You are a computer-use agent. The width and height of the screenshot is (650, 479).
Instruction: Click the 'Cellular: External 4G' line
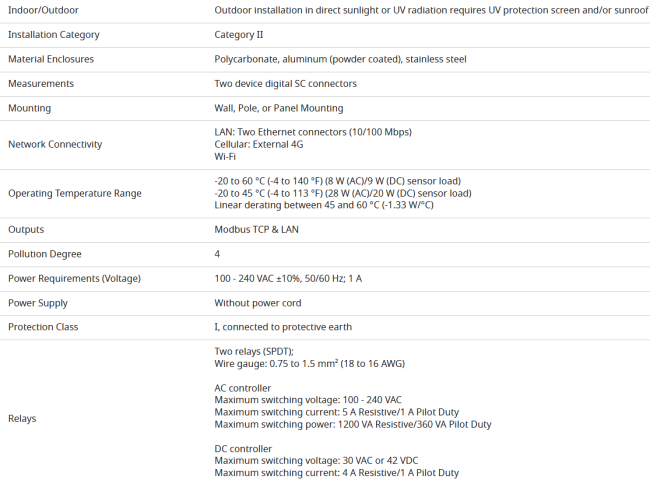259,144
